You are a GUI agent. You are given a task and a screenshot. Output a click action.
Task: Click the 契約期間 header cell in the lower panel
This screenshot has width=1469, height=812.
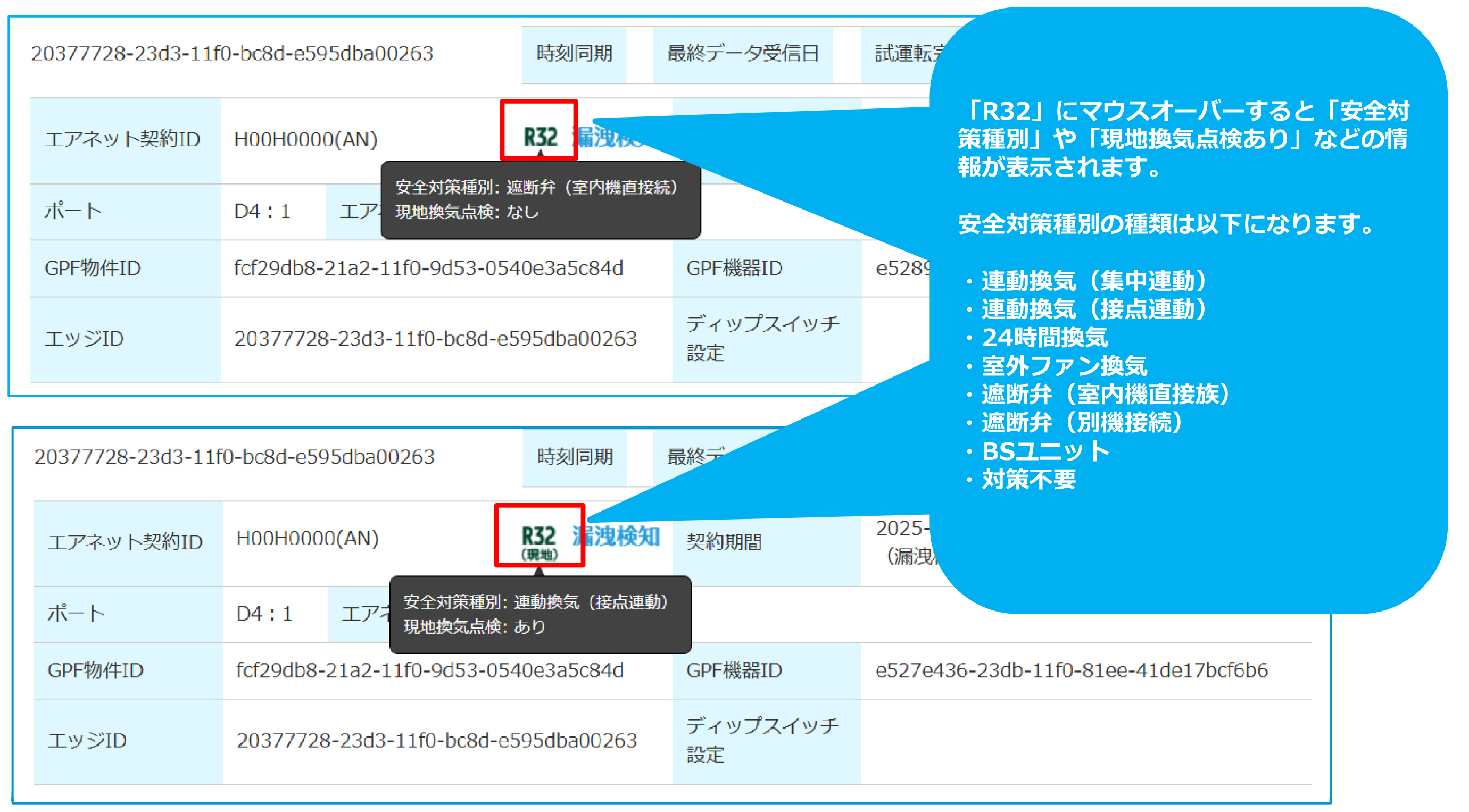click(724, 542)
